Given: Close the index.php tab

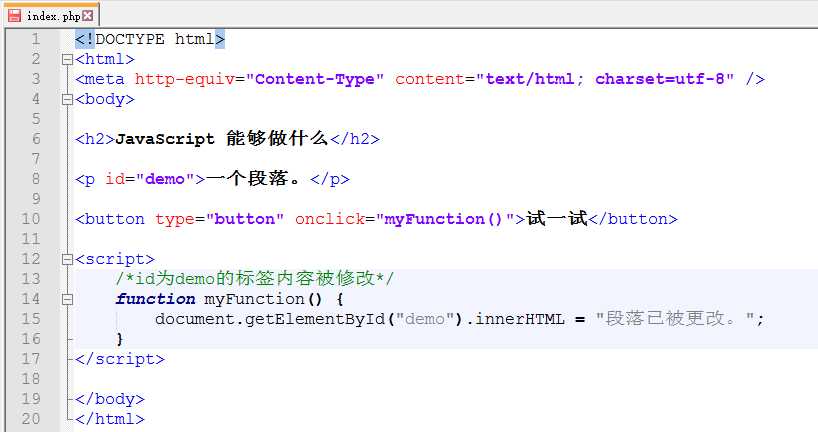Looking at the screenshot, I should coord(88,16).
